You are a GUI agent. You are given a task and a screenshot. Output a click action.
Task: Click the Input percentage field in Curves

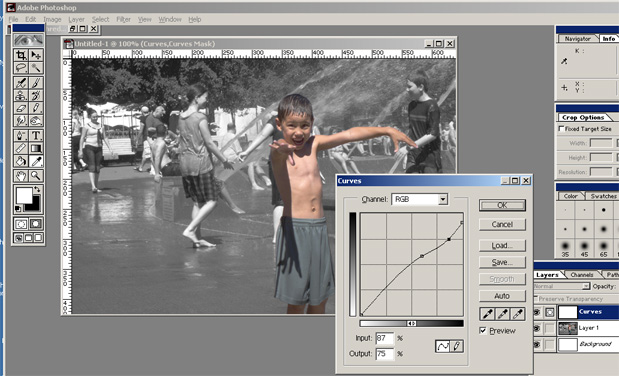click(385, 338)
